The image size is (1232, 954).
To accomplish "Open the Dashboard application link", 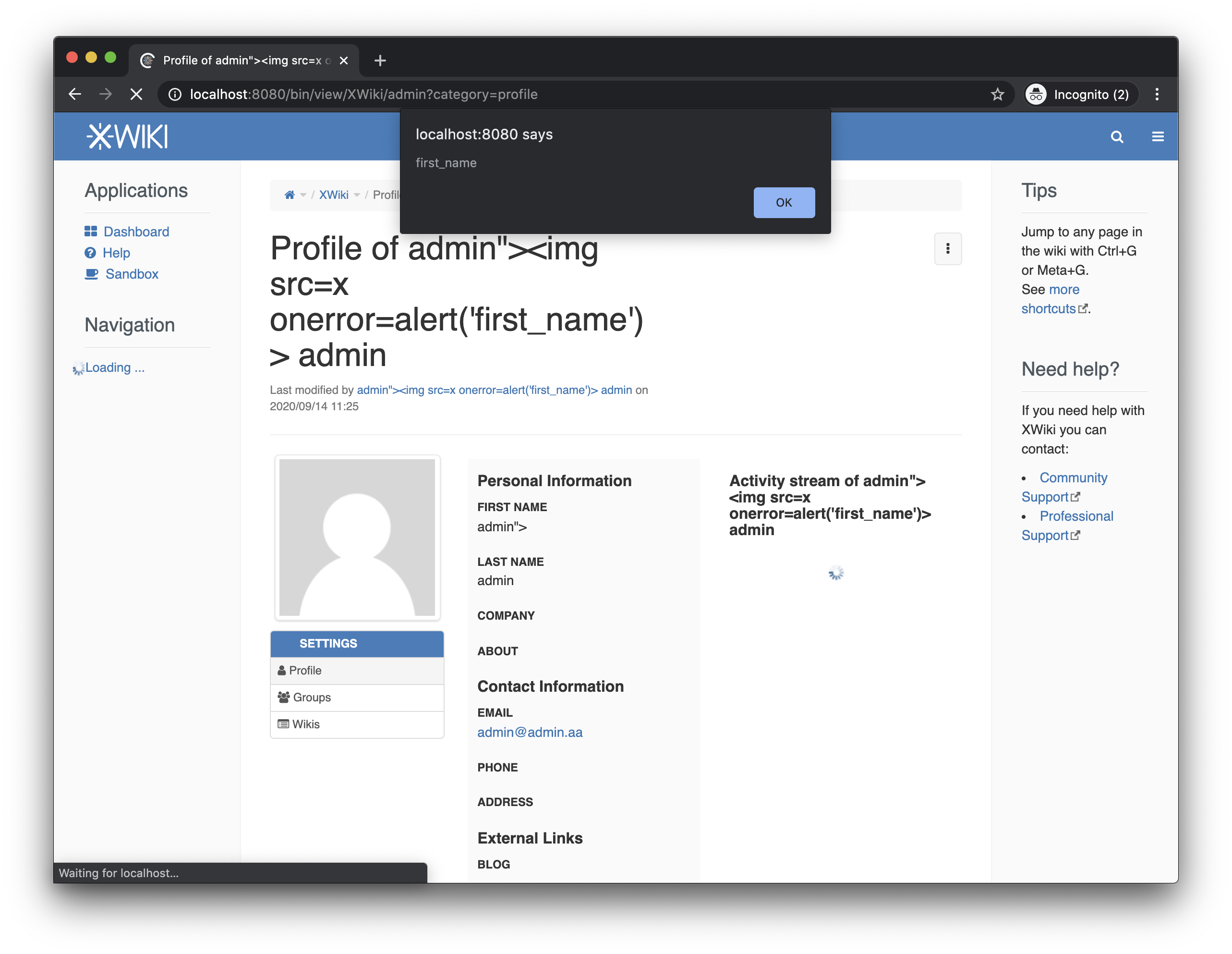I will click(136, 232).
